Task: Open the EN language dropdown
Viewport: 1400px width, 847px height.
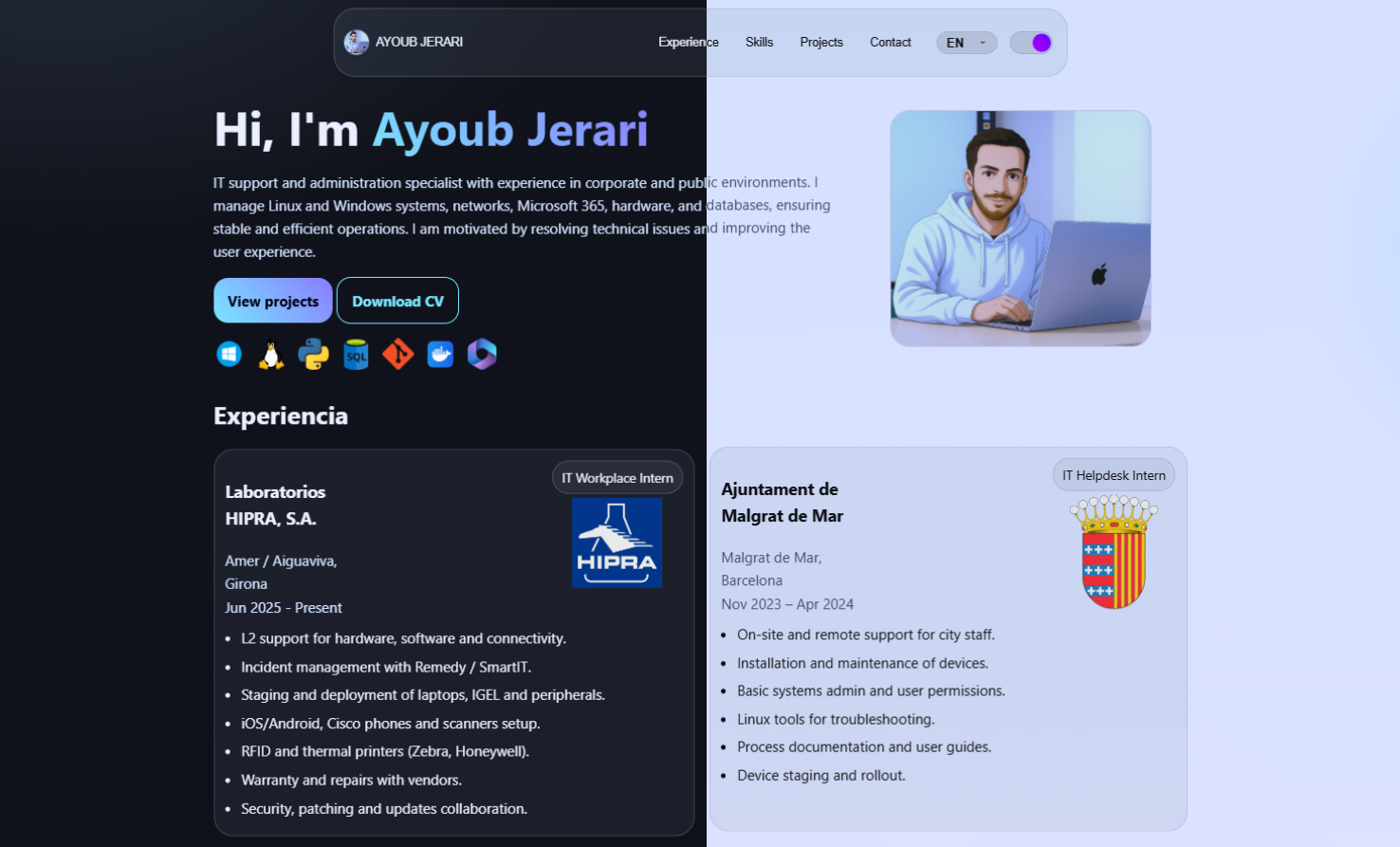Action: point(966,43)
